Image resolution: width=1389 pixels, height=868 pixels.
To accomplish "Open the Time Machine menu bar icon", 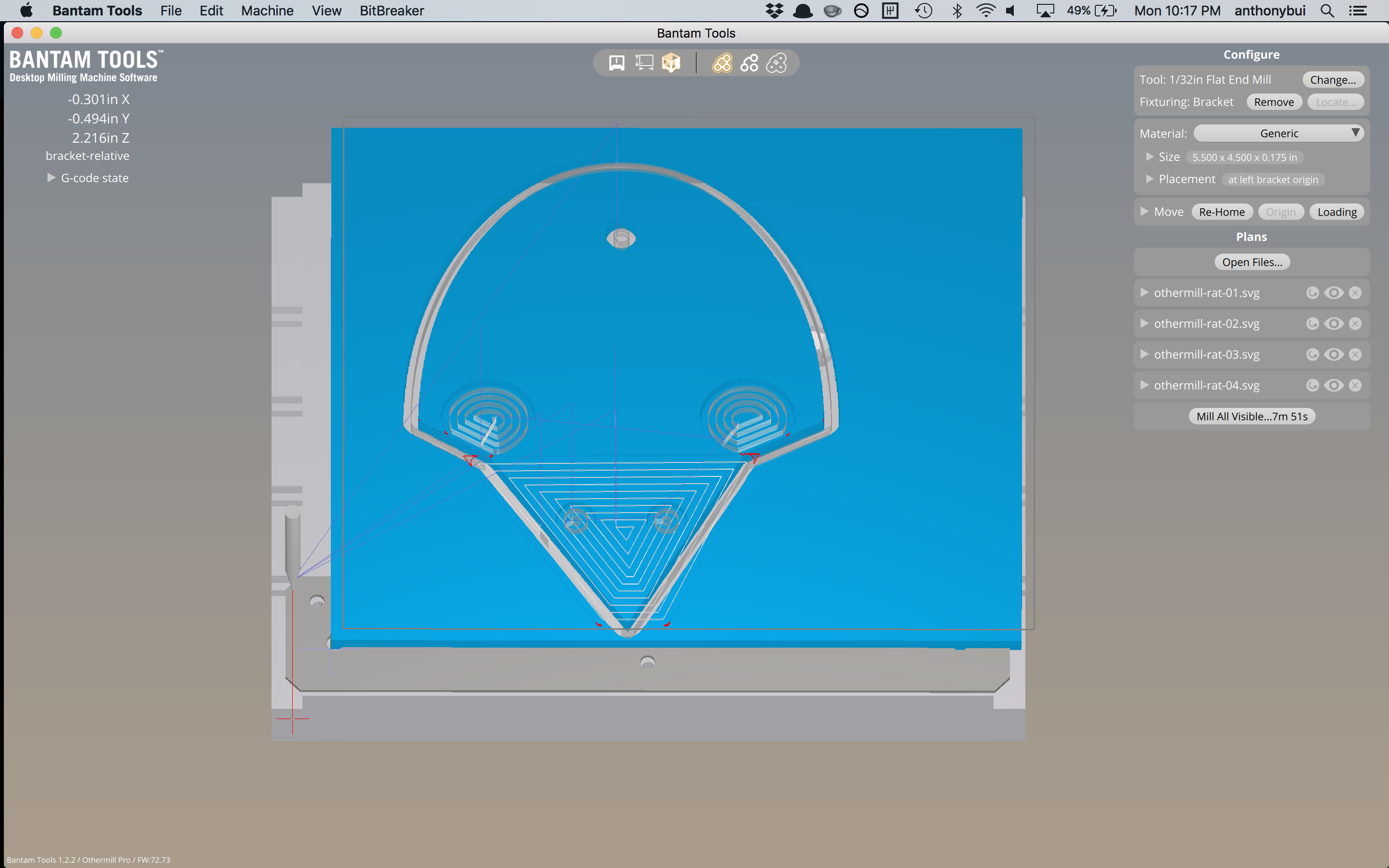I will 924,10.
